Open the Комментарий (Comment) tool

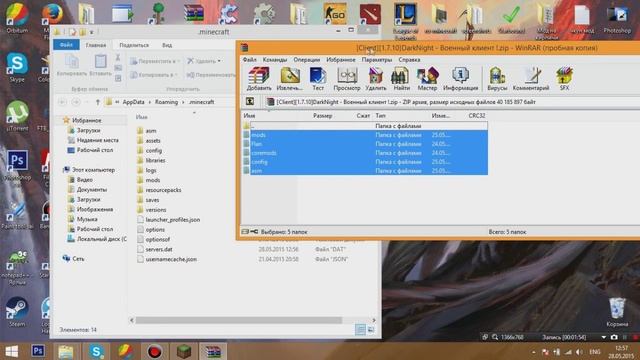tap(531, 79)
